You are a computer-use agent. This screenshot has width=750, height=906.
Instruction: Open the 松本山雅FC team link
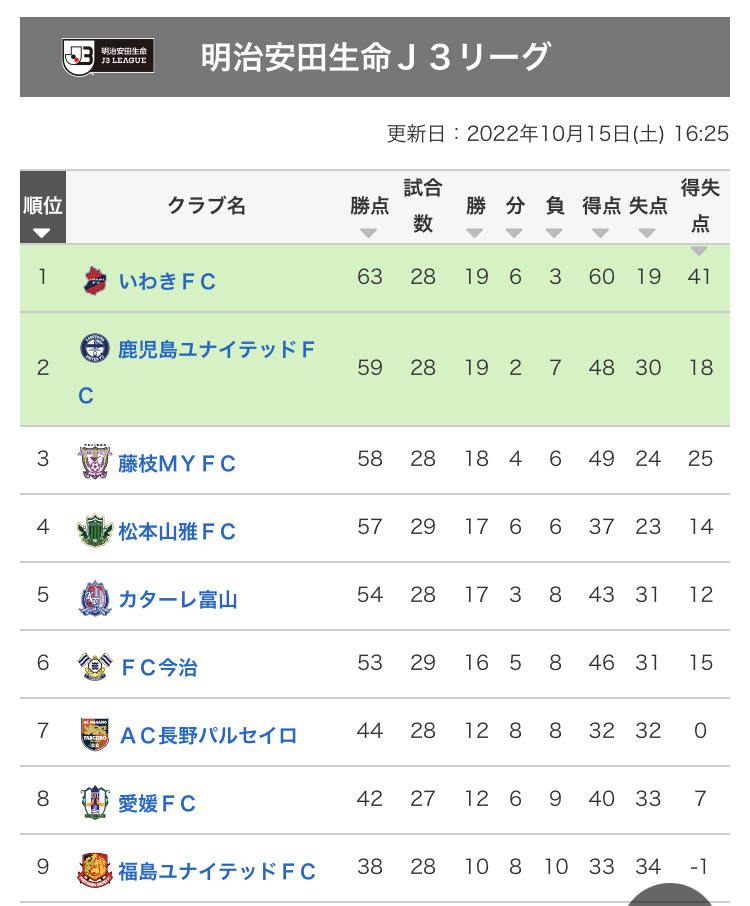click(x=177, y=532)
